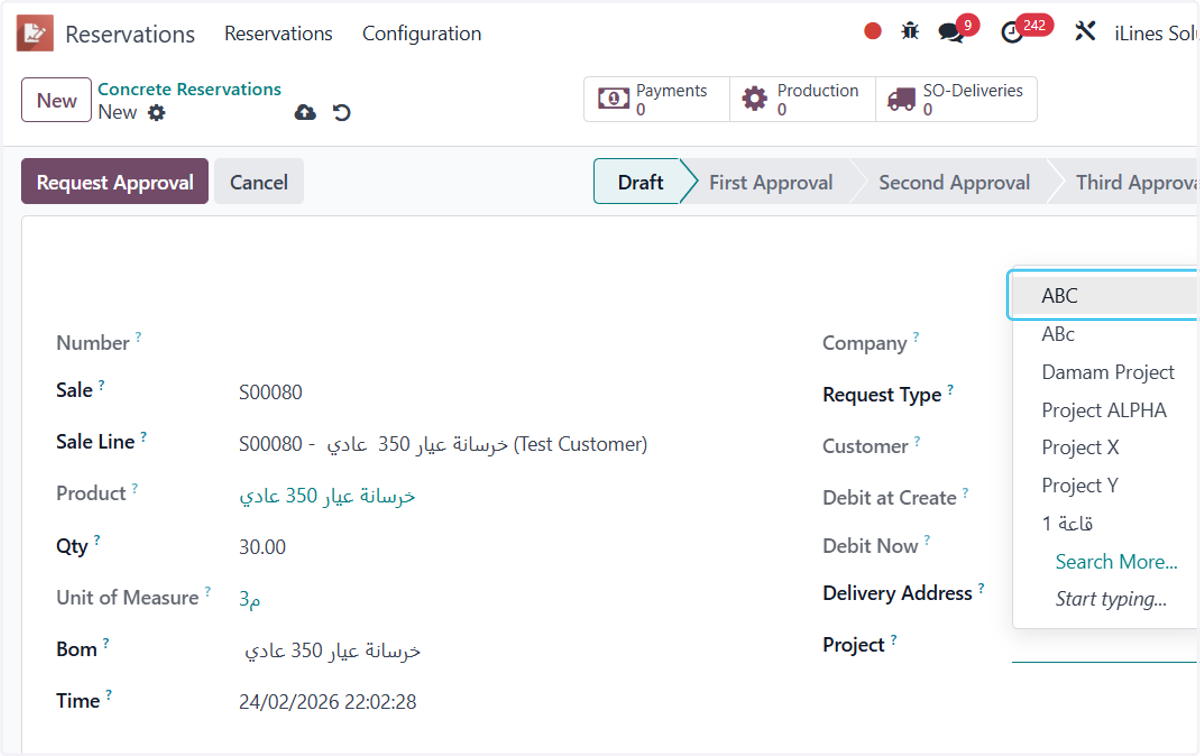This screenshot has height=756, width=1200.
Task: Click Search More... in the dropdown
Action: click(1116, 561)
